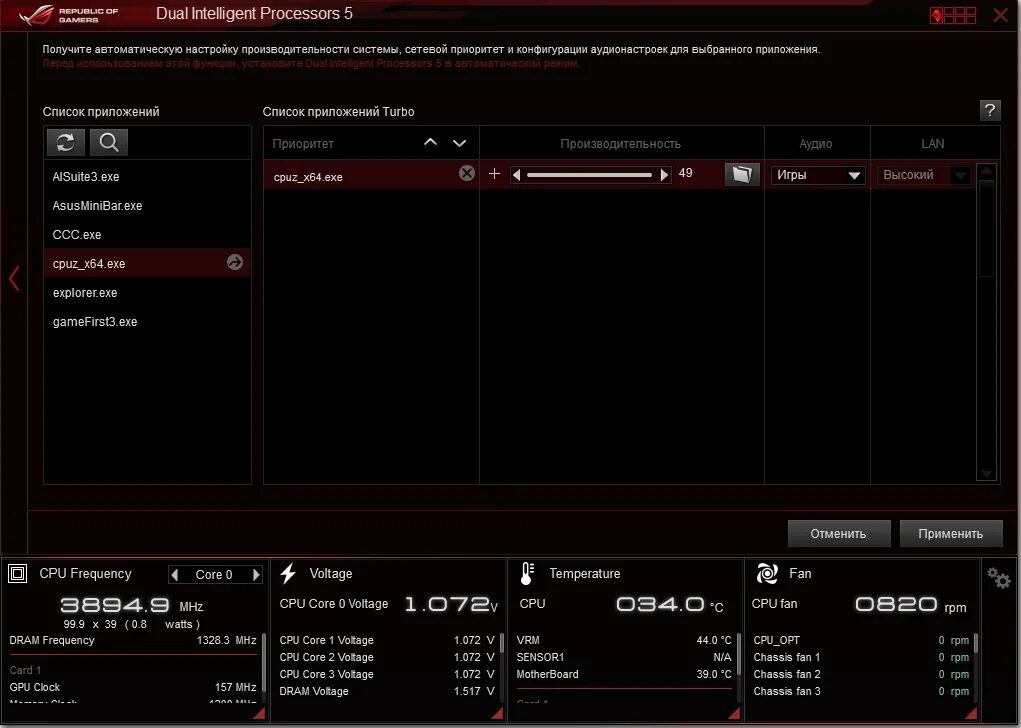
Task: Move priority up with the up chevron
Action: click(430, 142)
